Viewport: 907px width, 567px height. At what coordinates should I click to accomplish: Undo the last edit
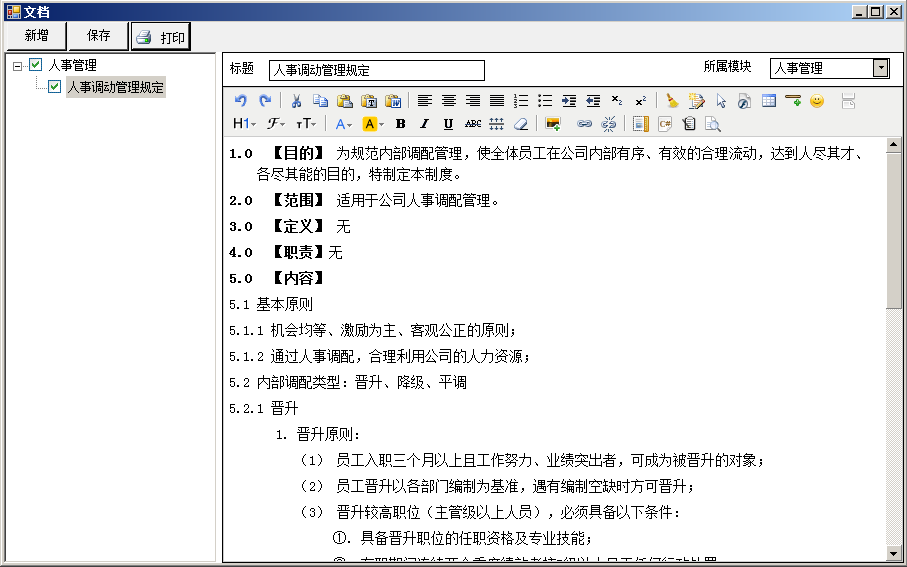241,101
